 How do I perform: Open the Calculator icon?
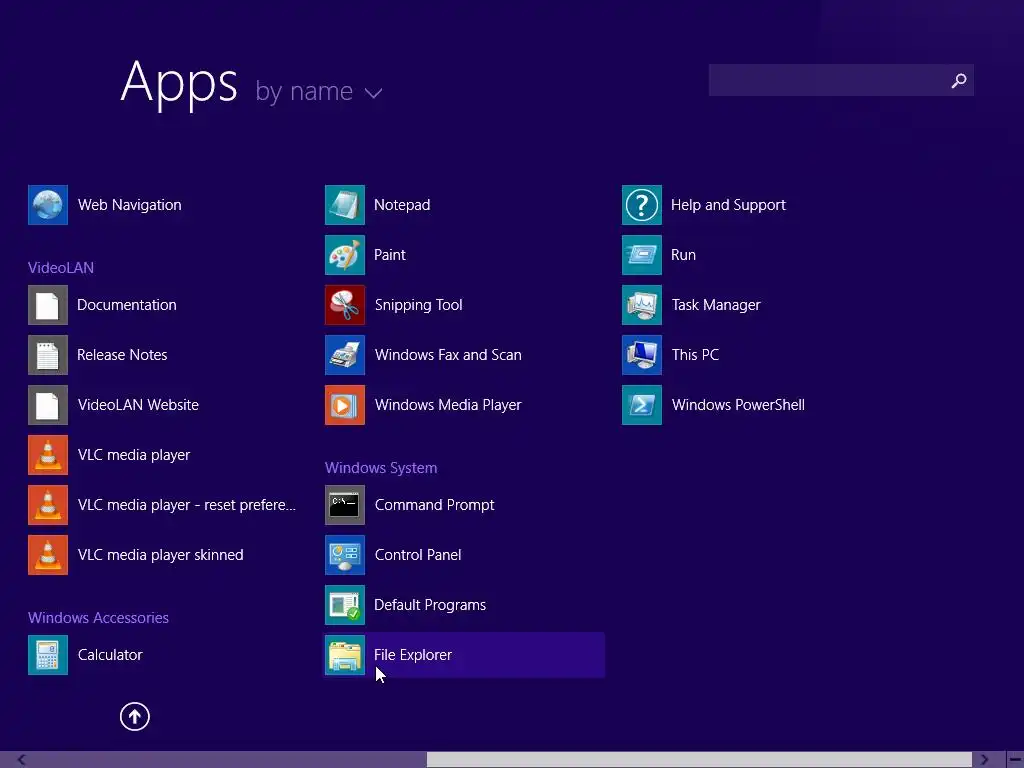click(x=48, y=654)
